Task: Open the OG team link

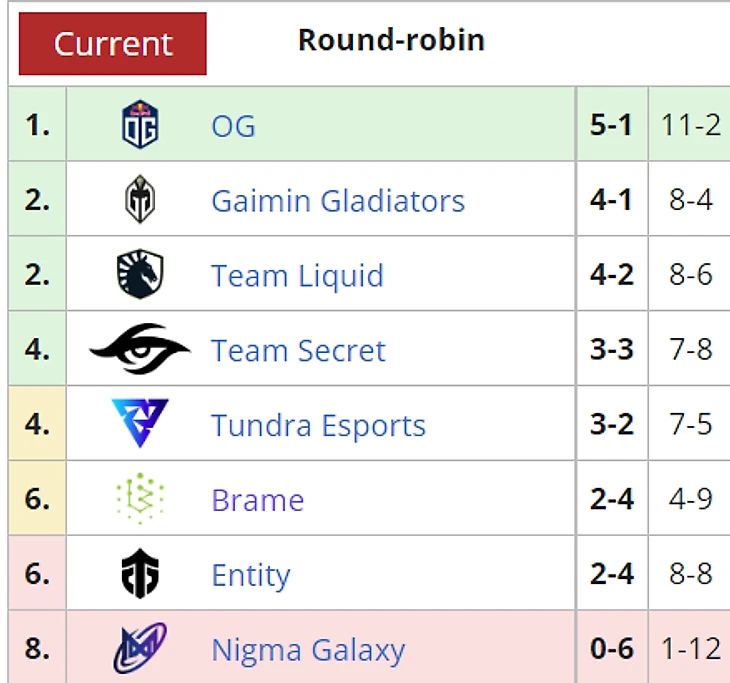Action: click(233, 126)
